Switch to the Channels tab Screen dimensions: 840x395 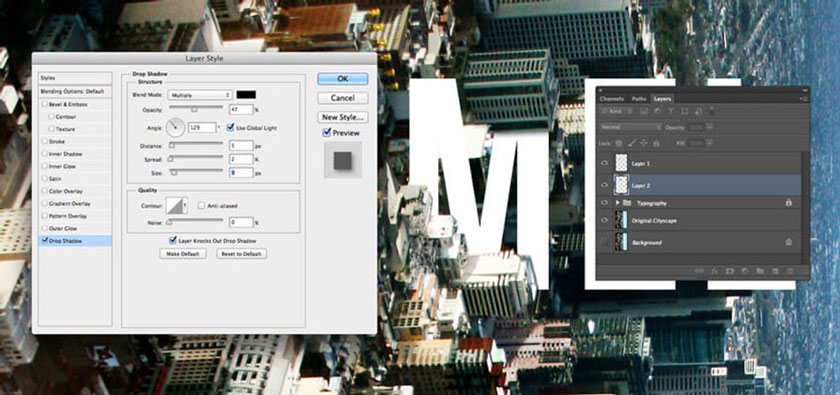click(612, 99)
